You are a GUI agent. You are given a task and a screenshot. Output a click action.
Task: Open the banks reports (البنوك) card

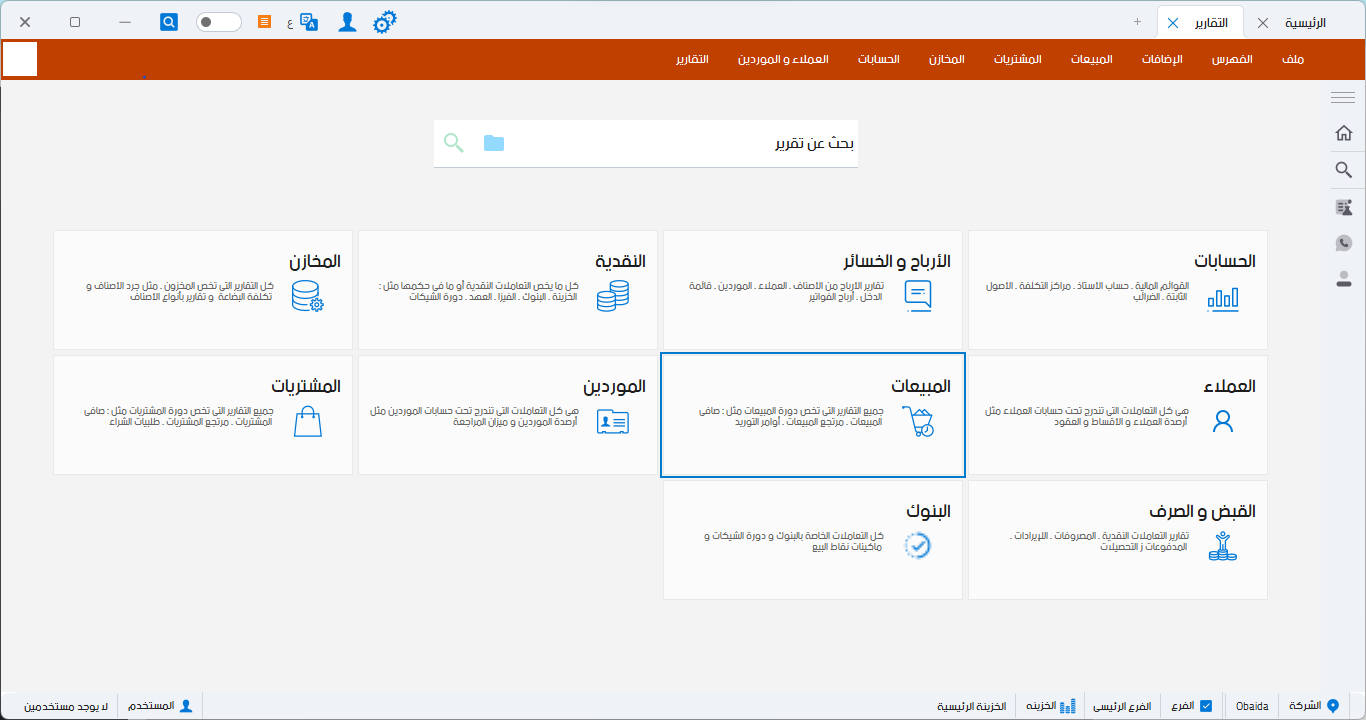(x=812, y=540)
